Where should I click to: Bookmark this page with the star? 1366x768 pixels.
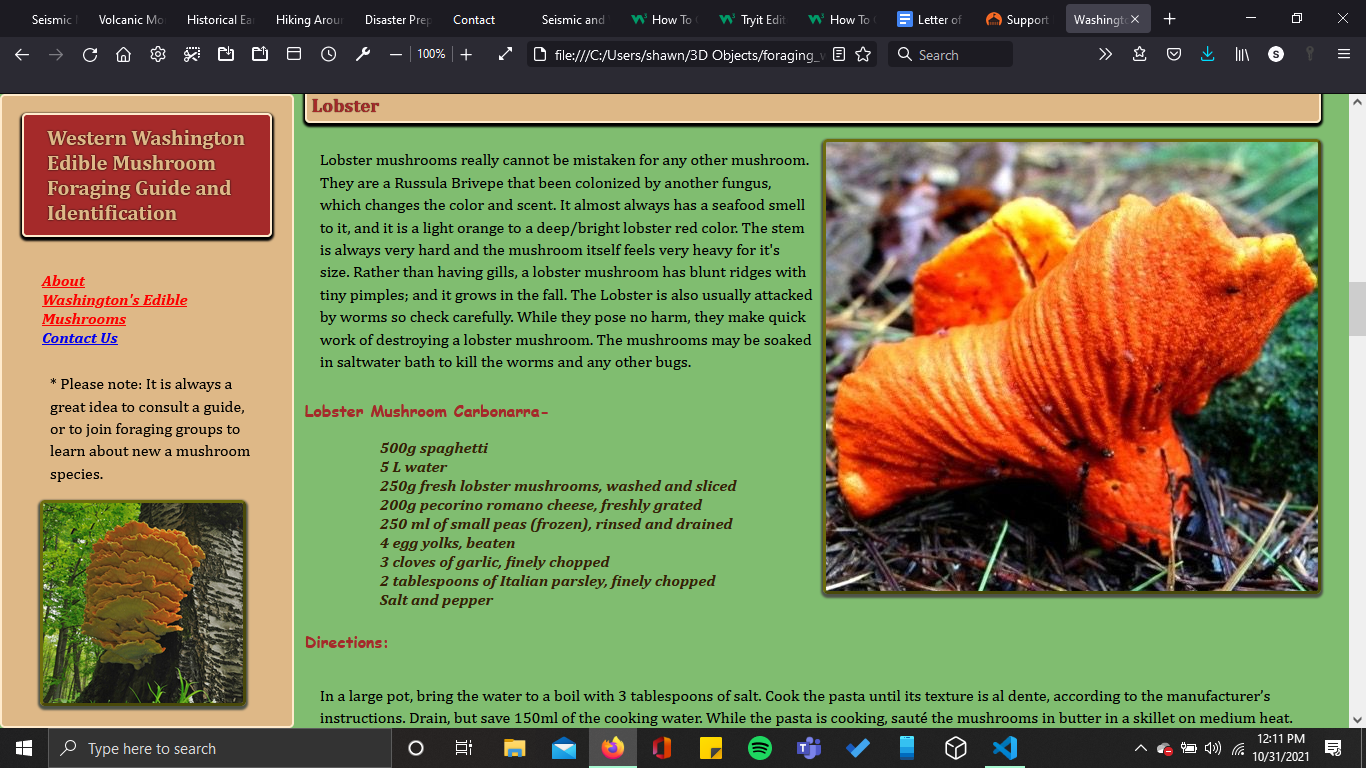click(x=863, y=55)
